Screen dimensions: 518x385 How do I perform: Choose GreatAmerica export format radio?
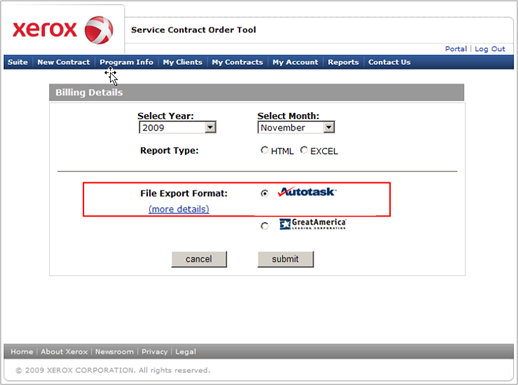pyautogui.click(x=264, y=226)
